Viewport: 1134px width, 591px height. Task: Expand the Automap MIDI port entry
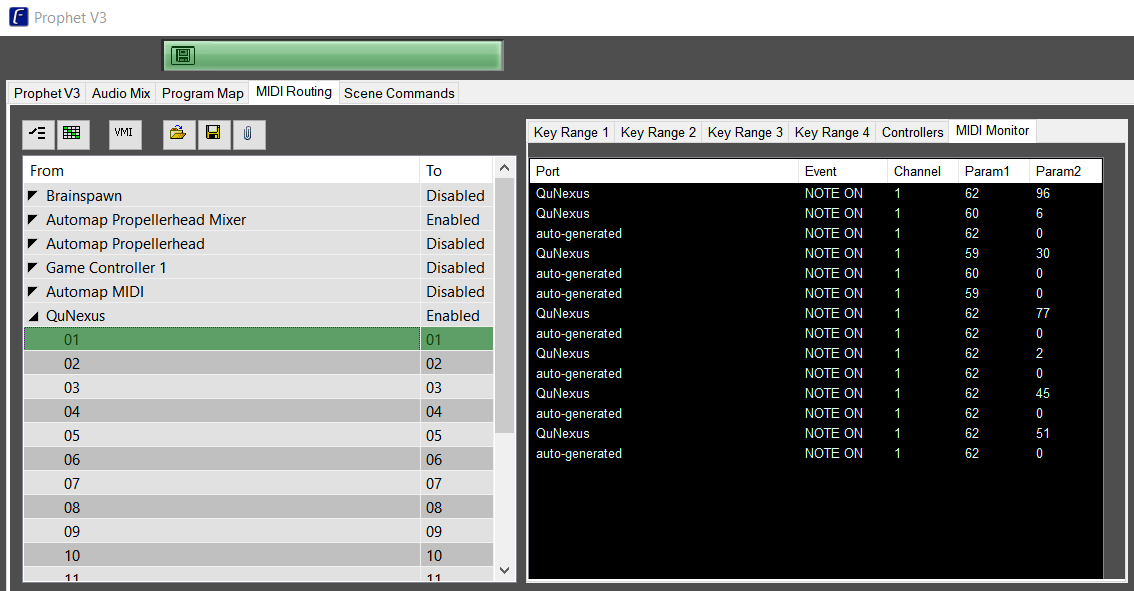coord(33,291)
